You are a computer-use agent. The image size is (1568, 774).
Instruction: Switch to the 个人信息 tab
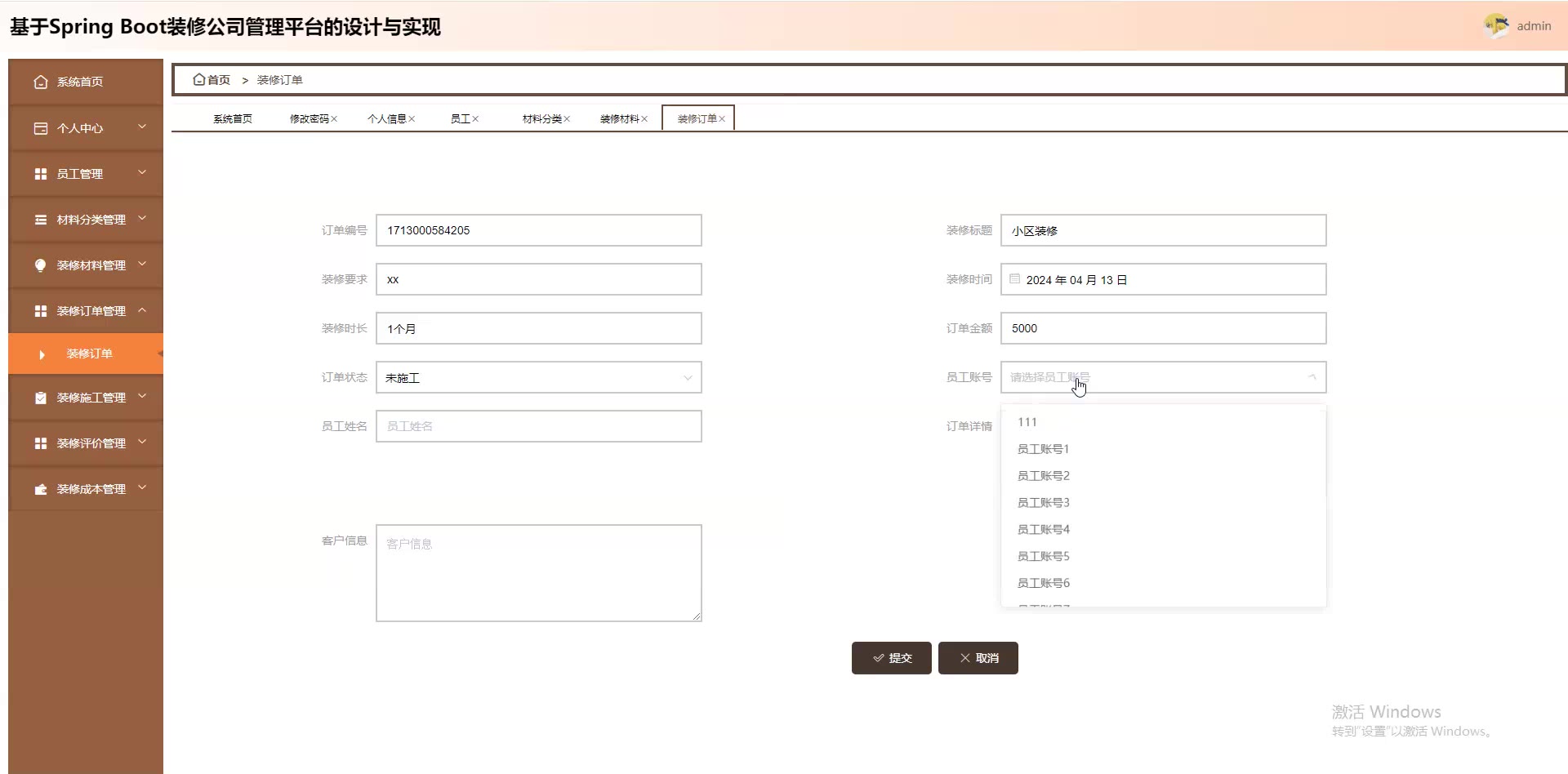pyautogui.click(x=386, y=119)
